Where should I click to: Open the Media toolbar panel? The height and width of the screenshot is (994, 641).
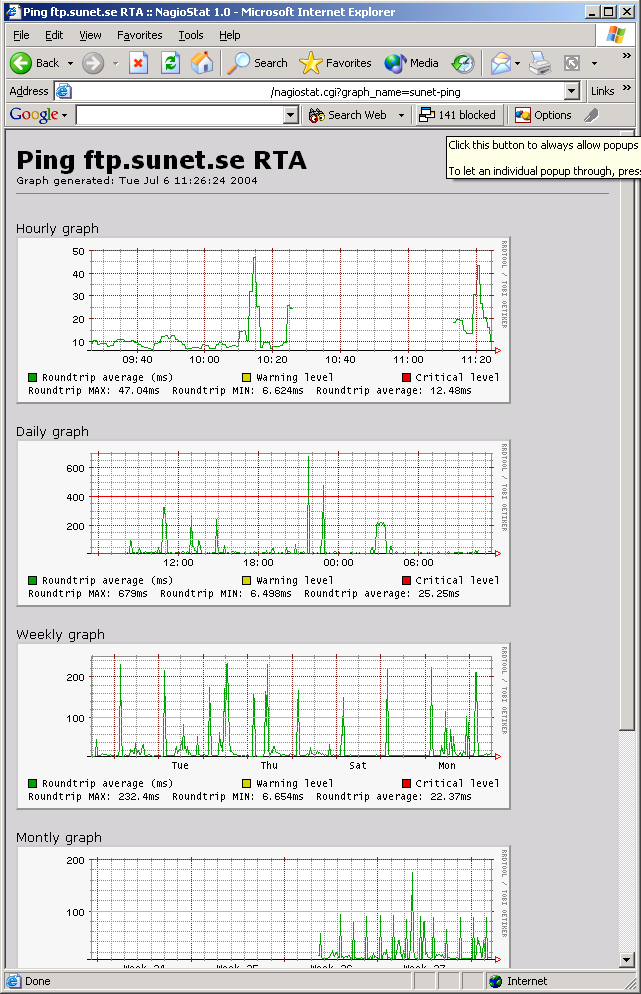pyautogui.click(x=412, y=63)
